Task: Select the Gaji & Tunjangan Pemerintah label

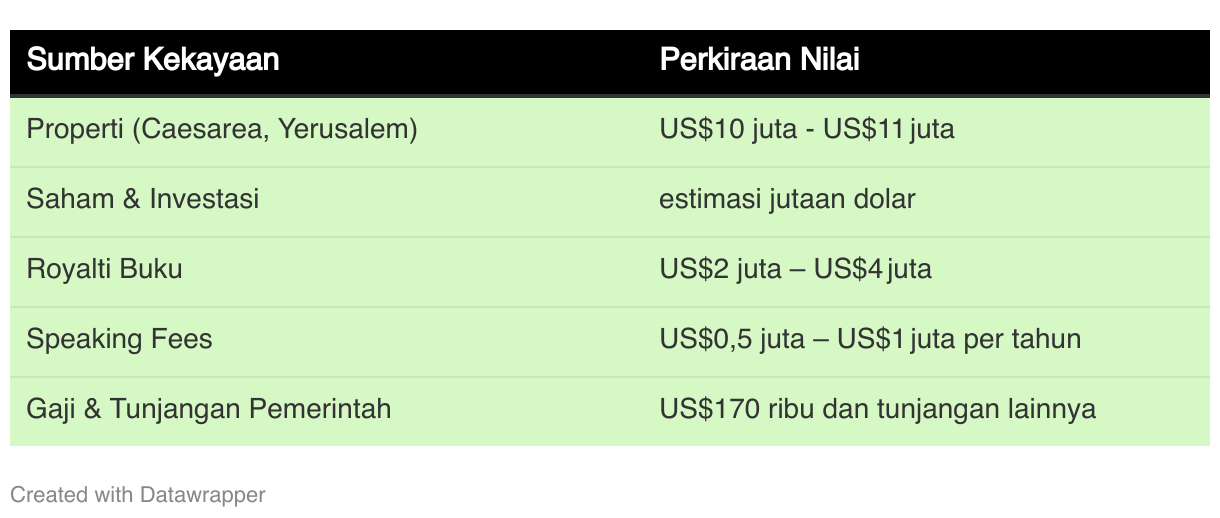Action: [x=209, y=409]
